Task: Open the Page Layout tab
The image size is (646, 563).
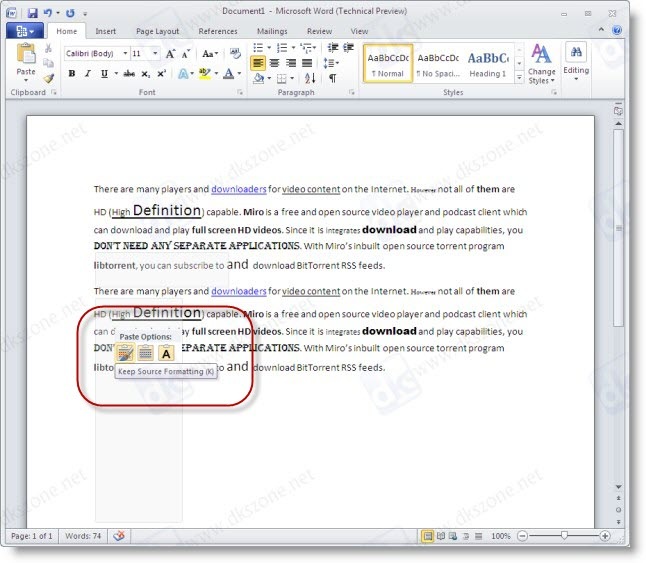Action: point(157,31)
